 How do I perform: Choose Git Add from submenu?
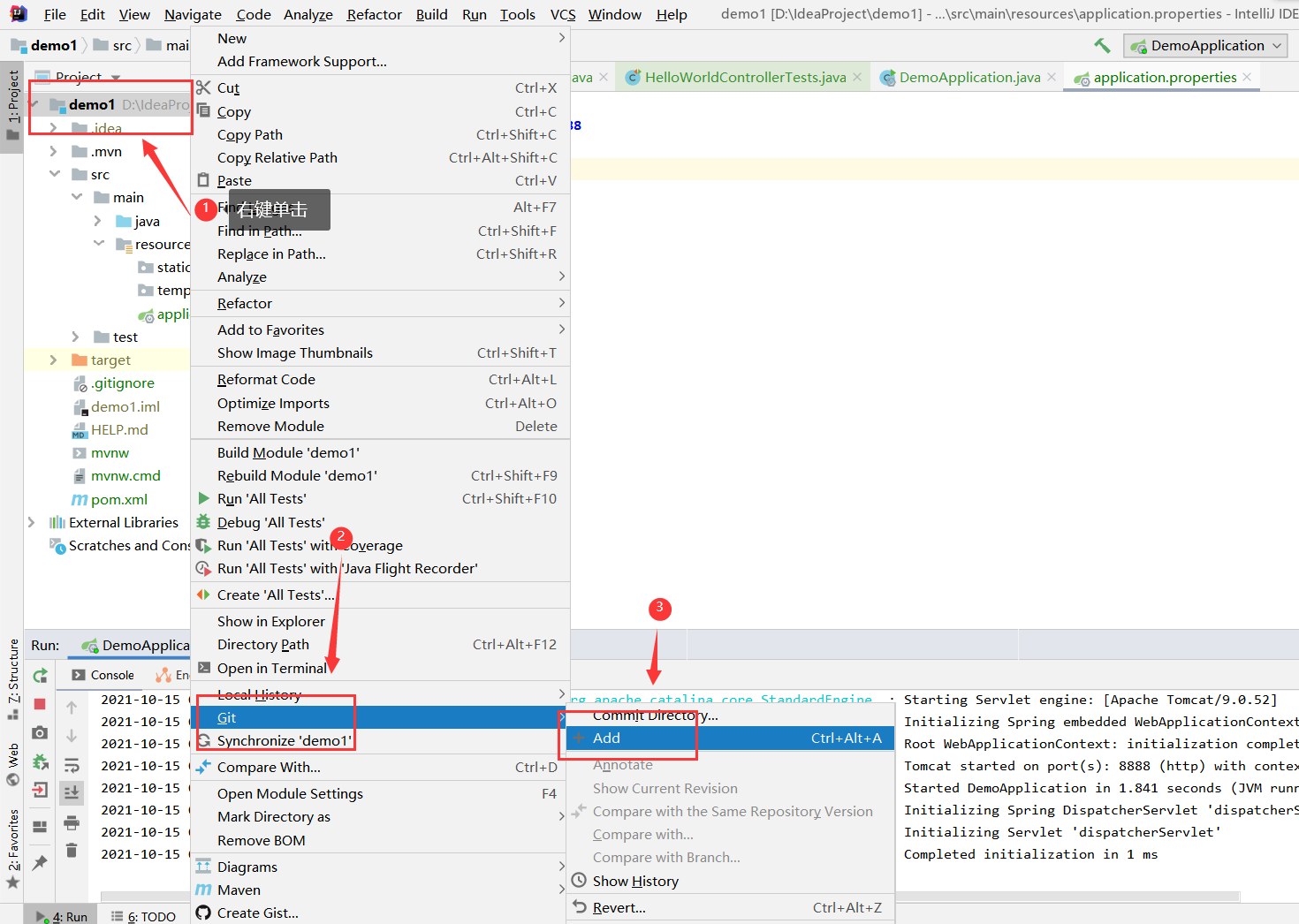[731, 738]
